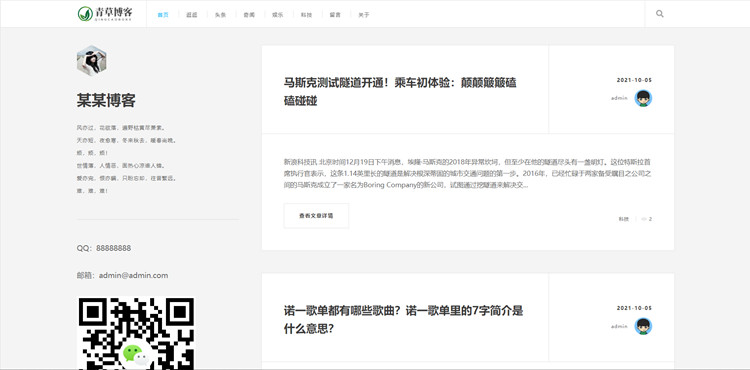Click the 青草博客 leaf logo
Viewport: 750px width, 370px height.
pyautogui.click(x=105, y=13)
